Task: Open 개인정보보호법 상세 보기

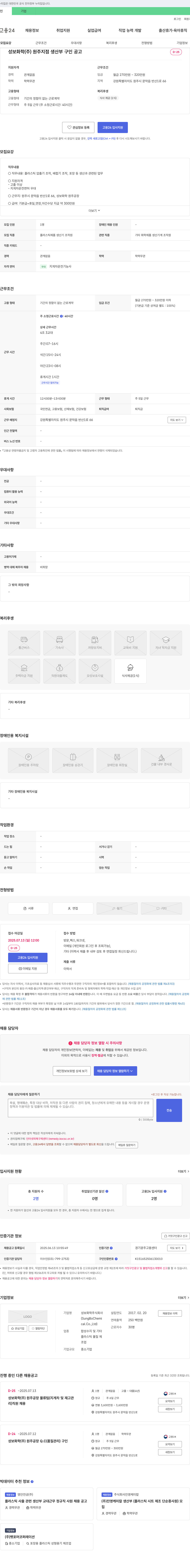Action: tap(72, 1071)
